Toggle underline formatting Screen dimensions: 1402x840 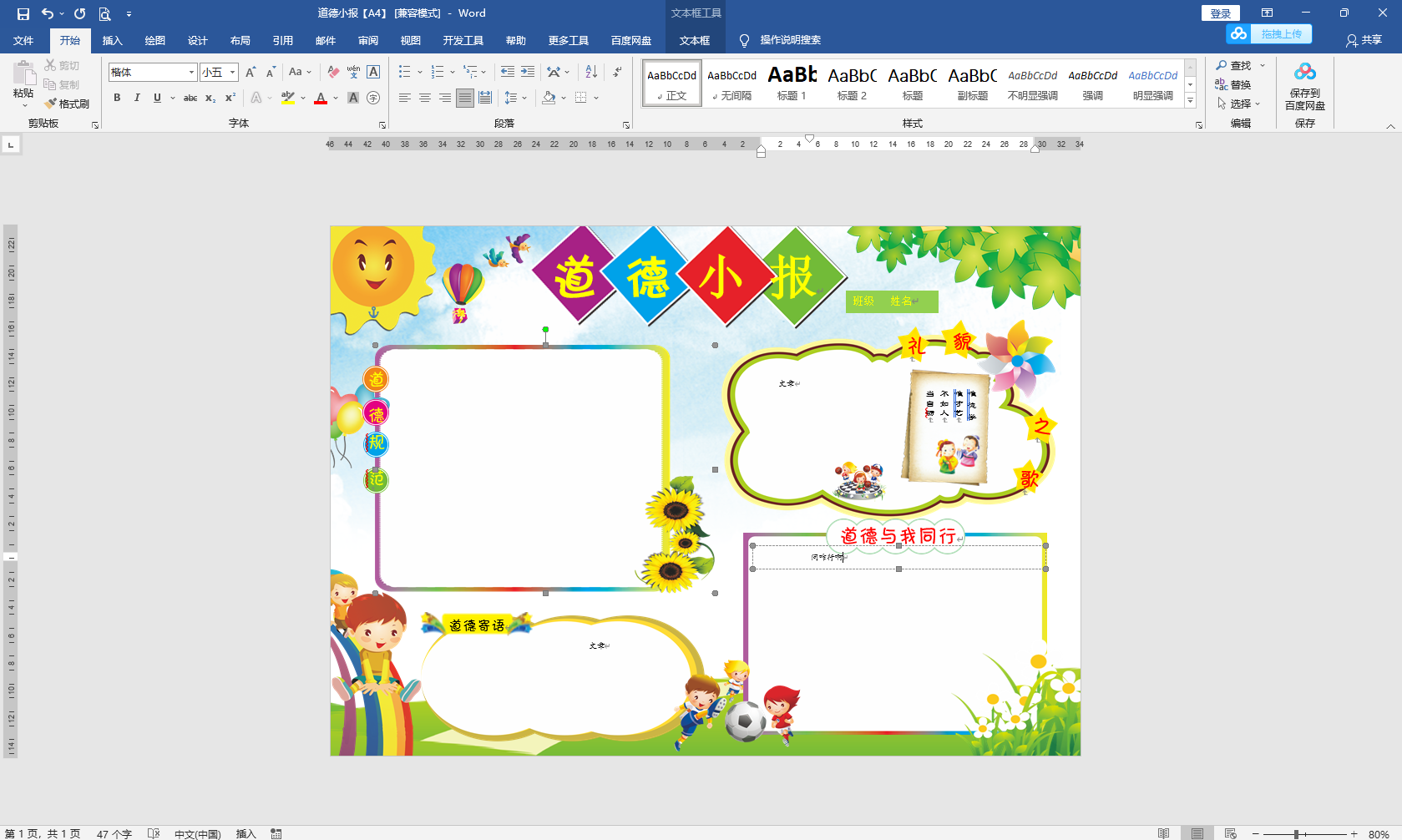coord(157,98)
